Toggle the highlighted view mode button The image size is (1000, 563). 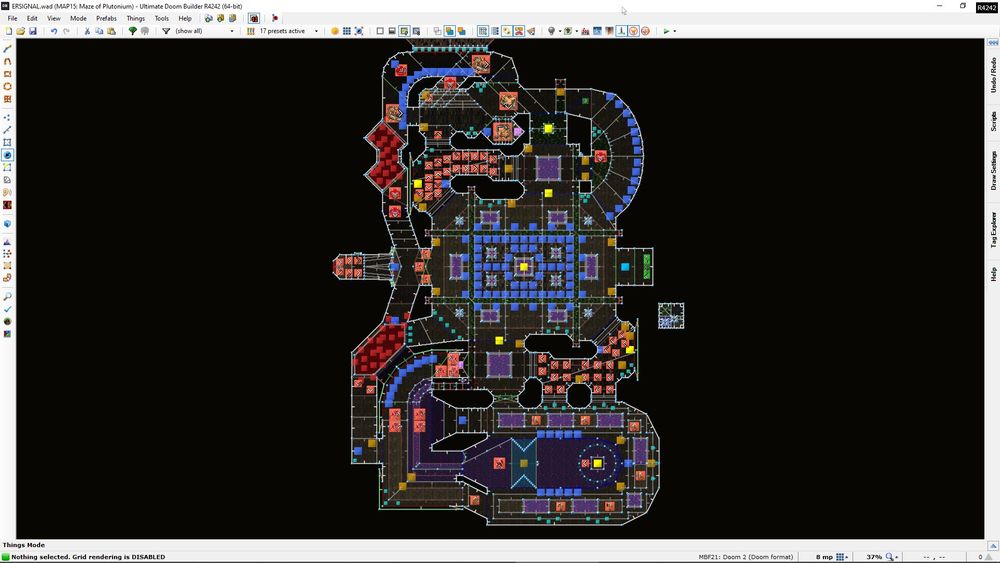[404, 31]
